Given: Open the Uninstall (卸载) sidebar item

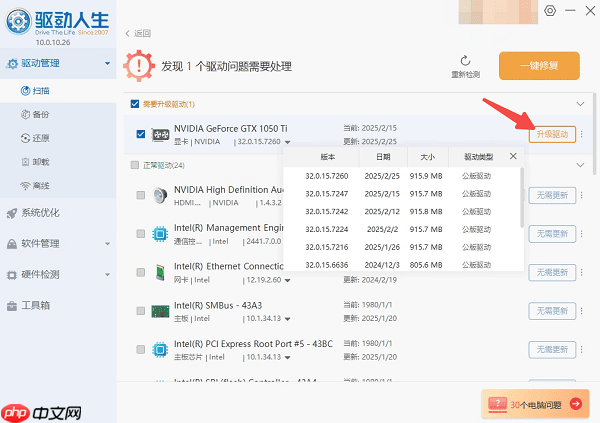Looking at the screenshot, I should 58,162.
